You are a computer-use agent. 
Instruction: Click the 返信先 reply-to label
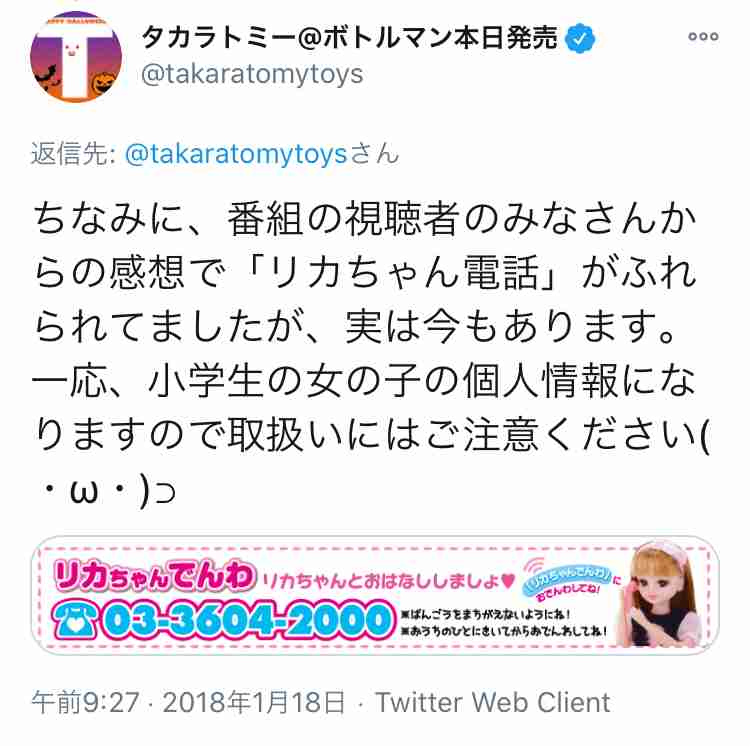(x=73, y=154)
